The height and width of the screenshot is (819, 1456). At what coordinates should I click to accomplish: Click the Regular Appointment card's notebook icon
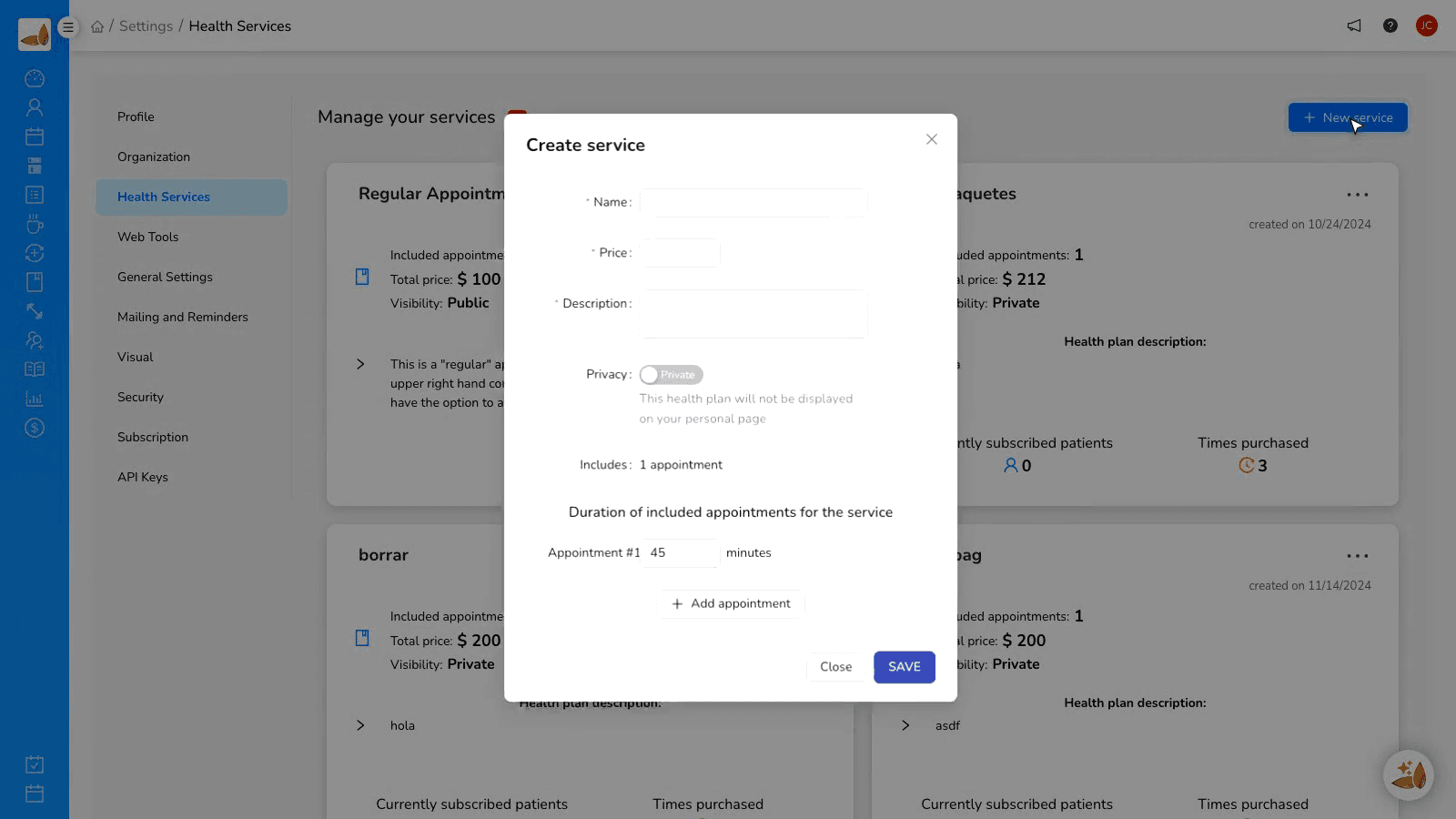tap(362, 277)
